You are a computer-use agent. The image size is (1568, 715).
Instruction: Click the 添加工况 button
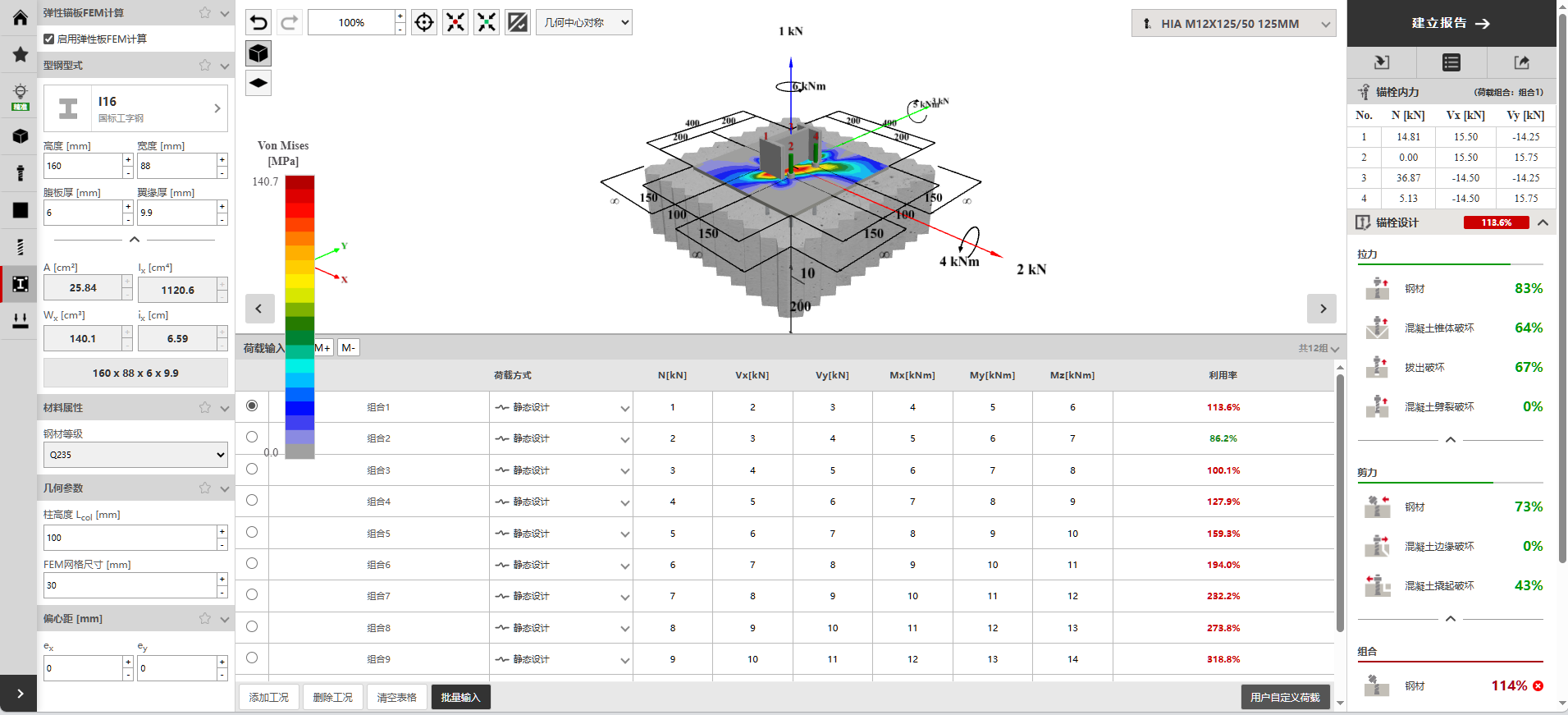269,697
